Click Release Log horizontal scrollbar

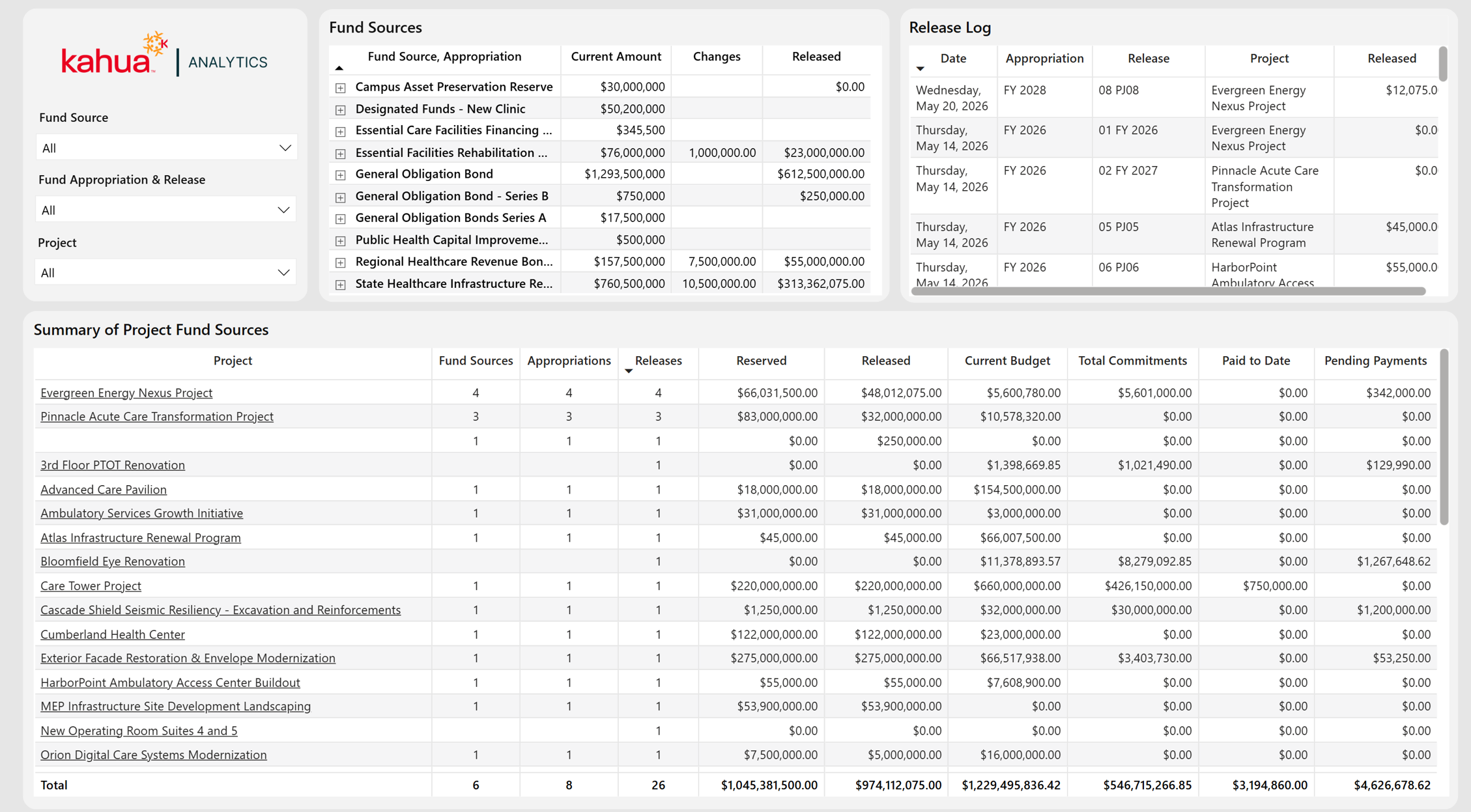pos(1168,291)
